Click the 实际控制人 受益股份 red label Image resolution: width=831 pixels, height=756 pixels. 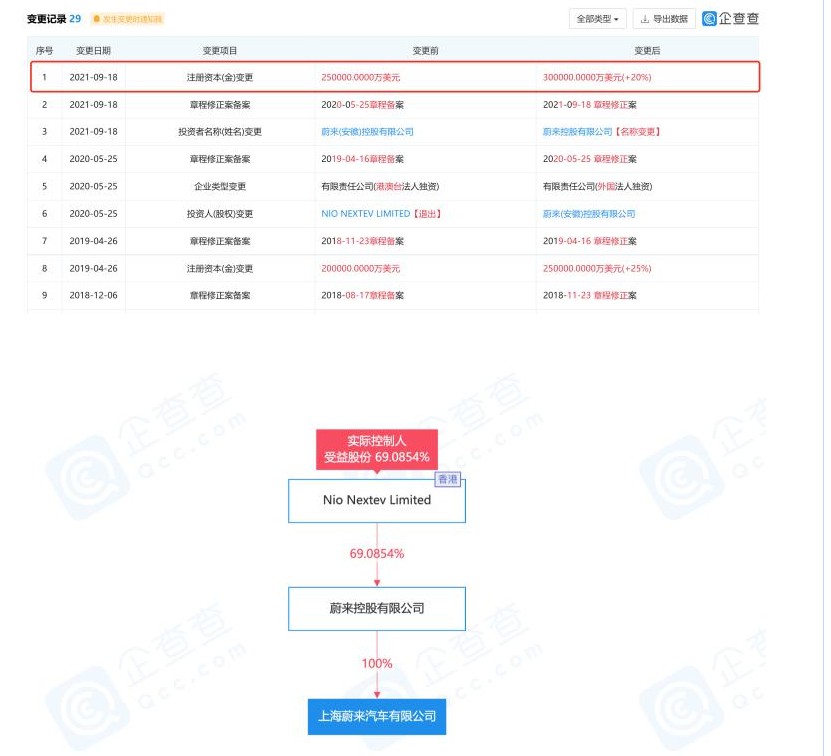pos(377,449)
